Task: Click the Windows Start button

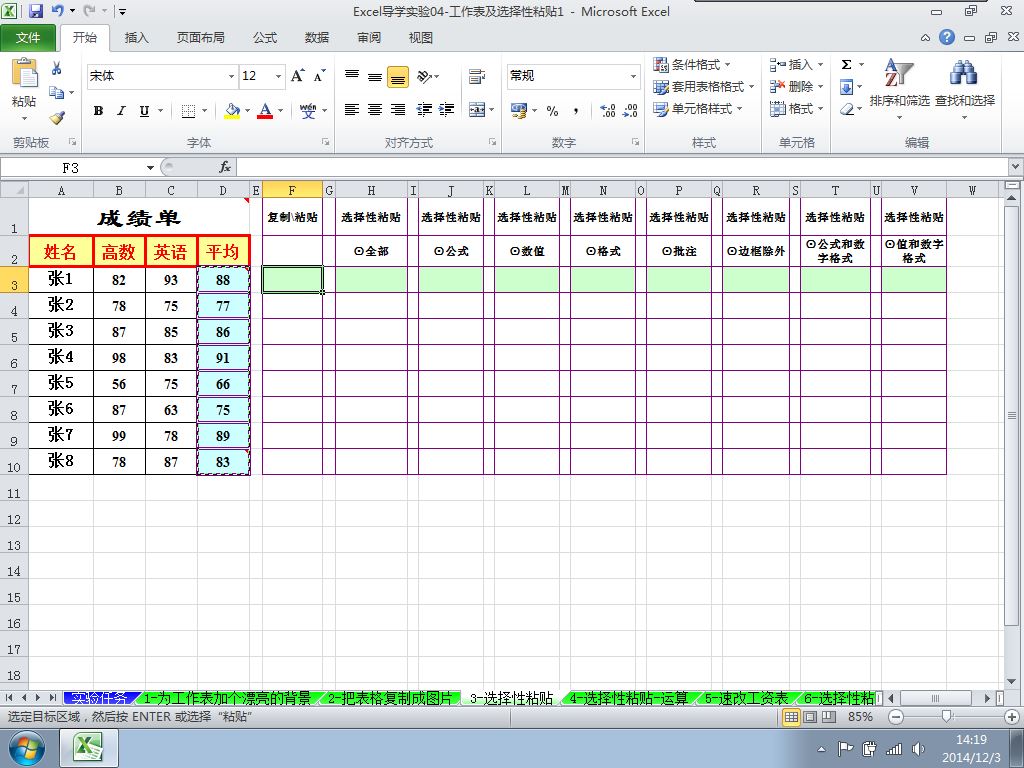Action: (27, 748)
